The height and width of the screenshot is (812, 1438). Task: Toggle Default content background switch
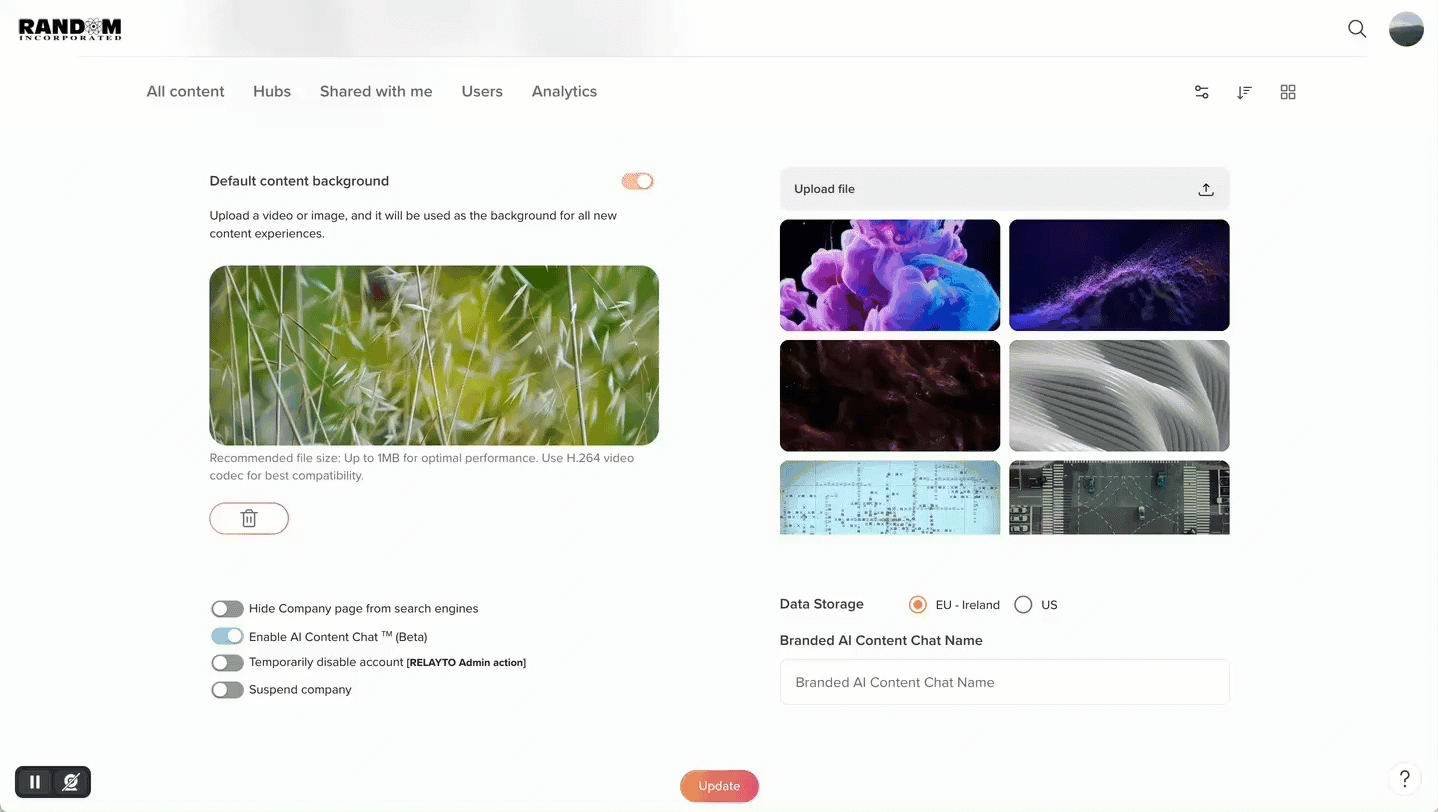click(637, 181)
